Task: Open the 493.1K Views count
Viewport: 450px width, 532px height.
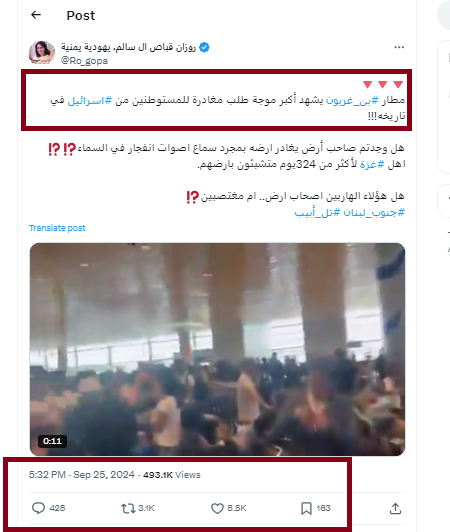Action: pos(171,475)
